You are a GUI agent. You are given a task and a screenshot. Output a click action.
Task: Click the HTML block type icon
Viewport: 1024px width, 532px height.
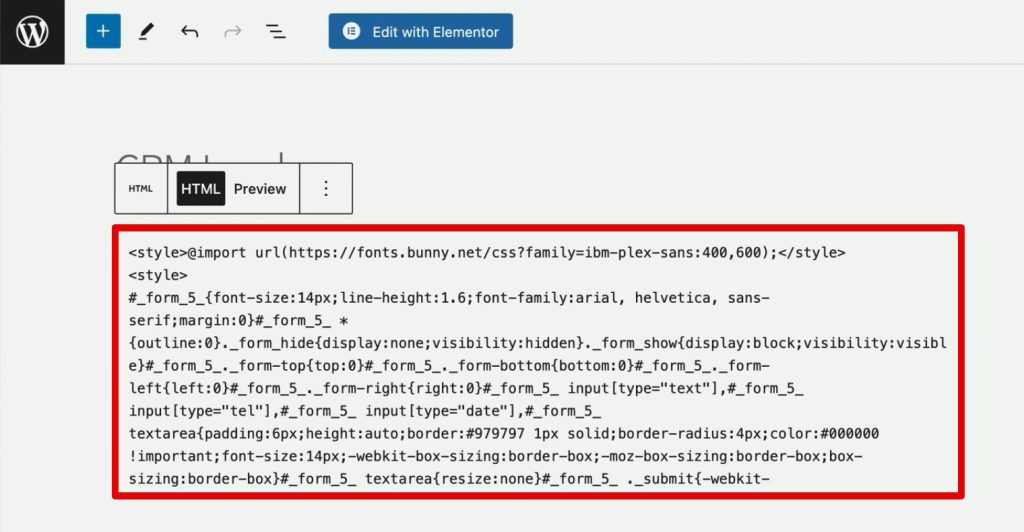pyautogui.click(x=140, y=189)
